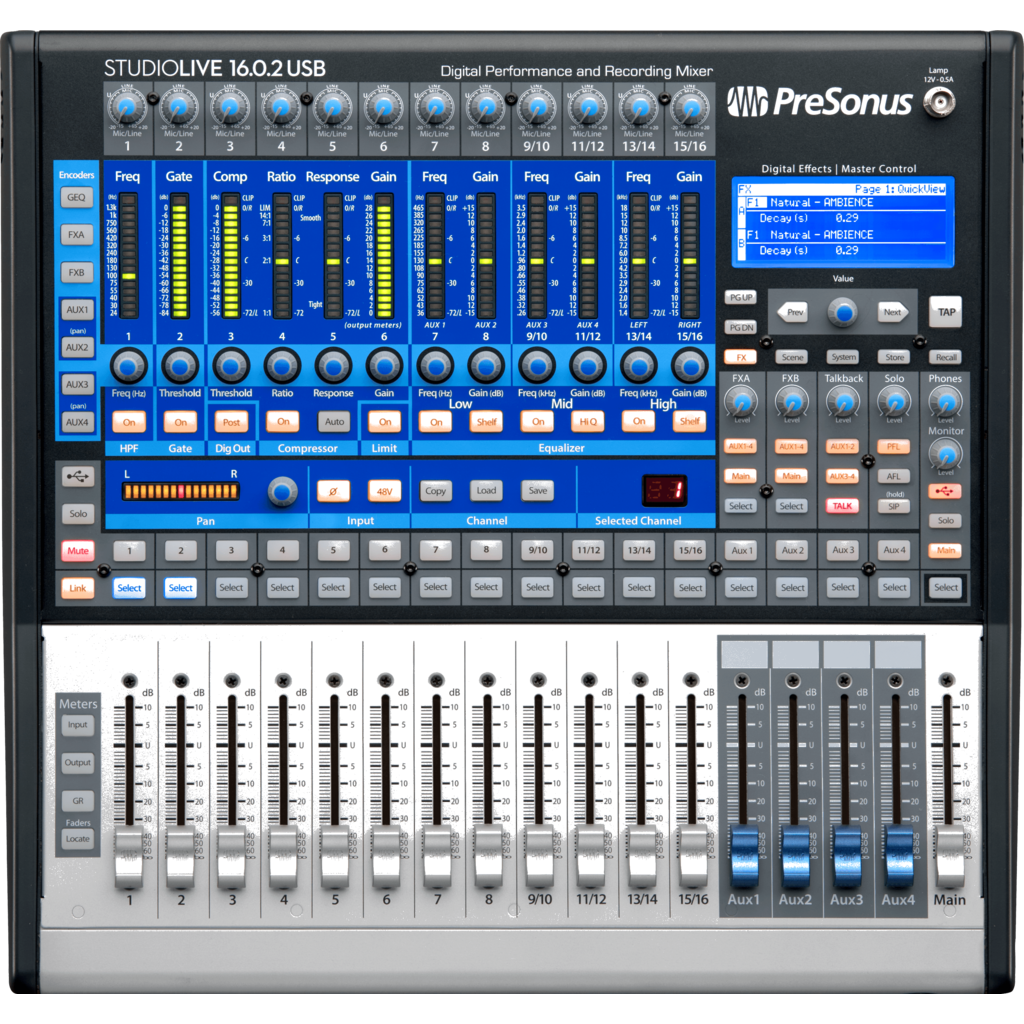
Task: Click the Lamp connector socket
Action: tap(939, 101)
